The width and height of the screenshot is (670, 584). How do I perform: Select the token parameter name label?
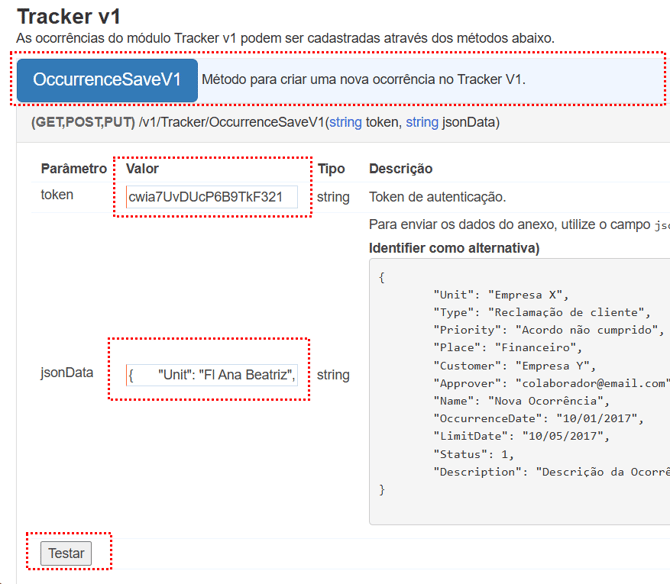tap(57, 195)
